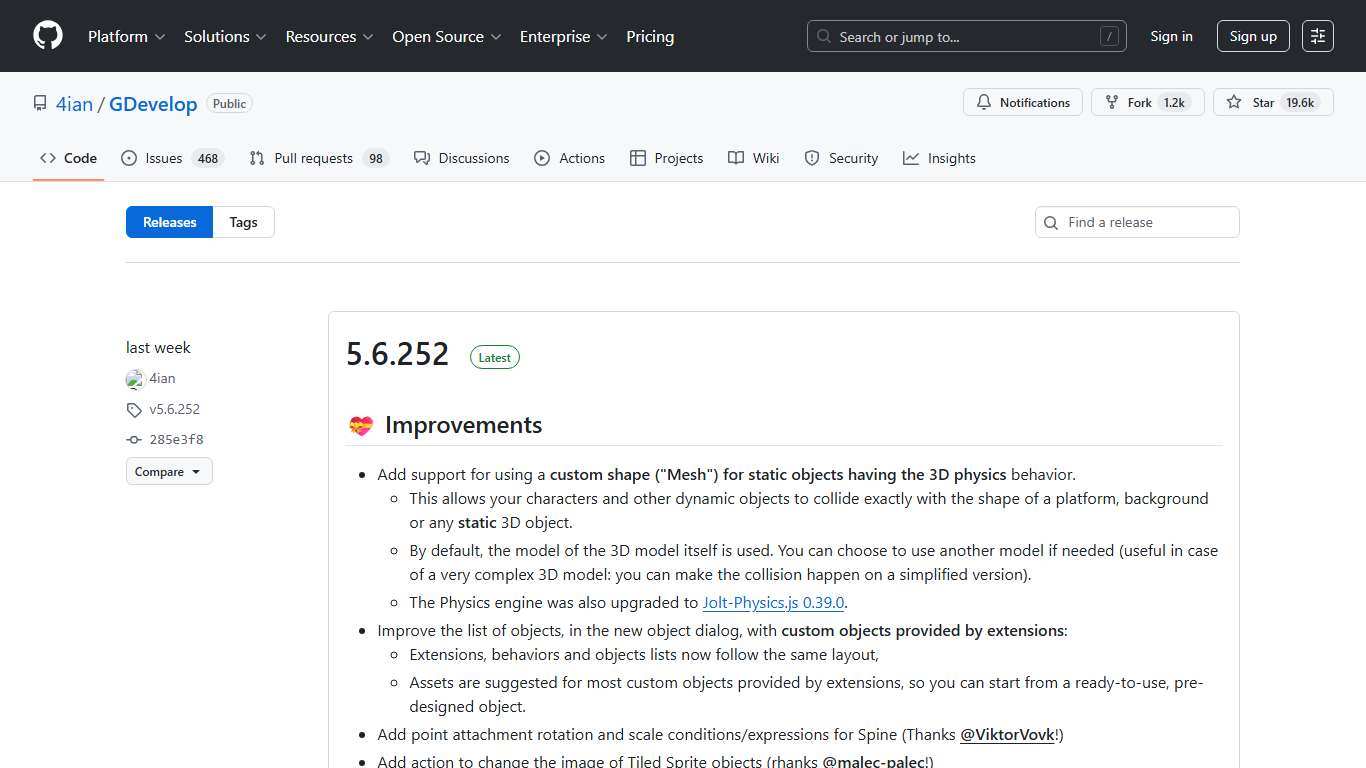Expand the Compare dropdown
1366x768 pixels.
(x=169, y=472)
